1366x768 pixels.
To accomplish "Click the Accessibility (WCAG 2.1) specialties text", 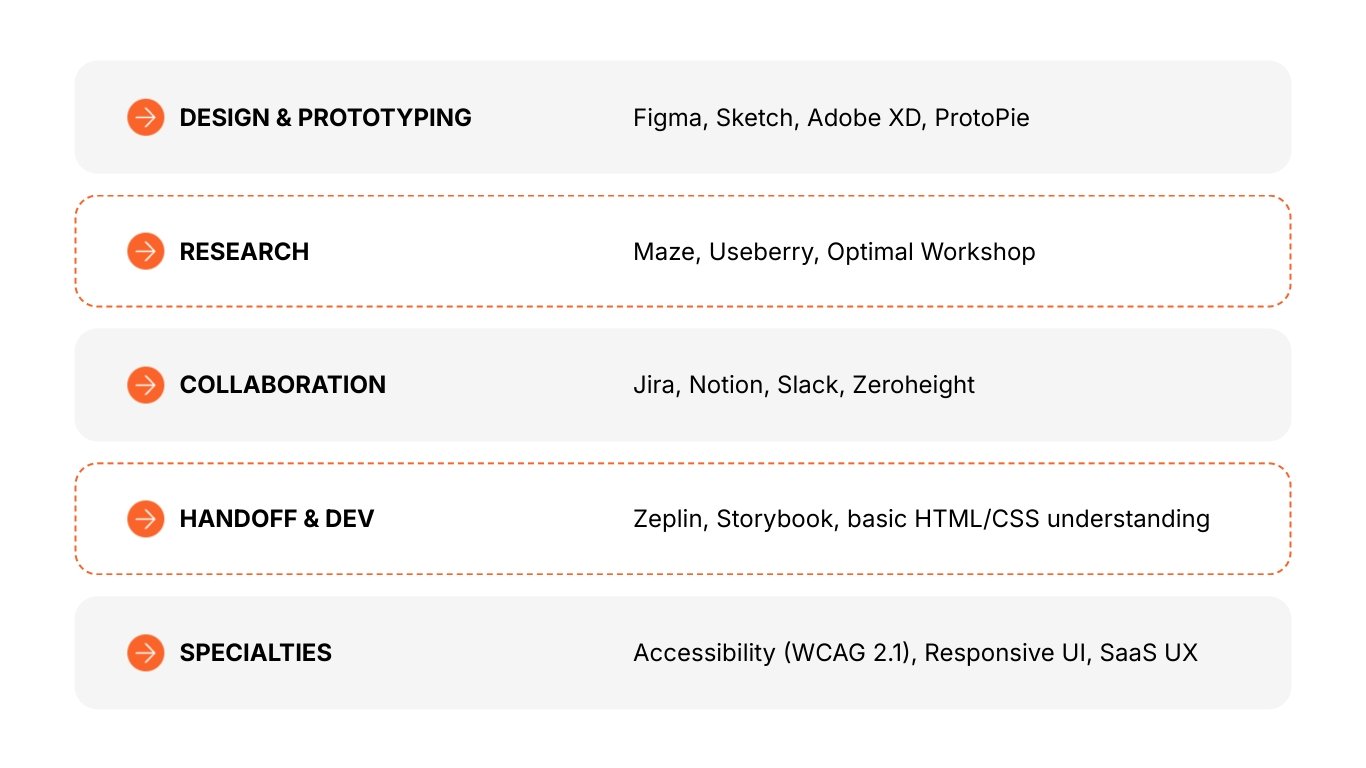I will tap(915, 653).
